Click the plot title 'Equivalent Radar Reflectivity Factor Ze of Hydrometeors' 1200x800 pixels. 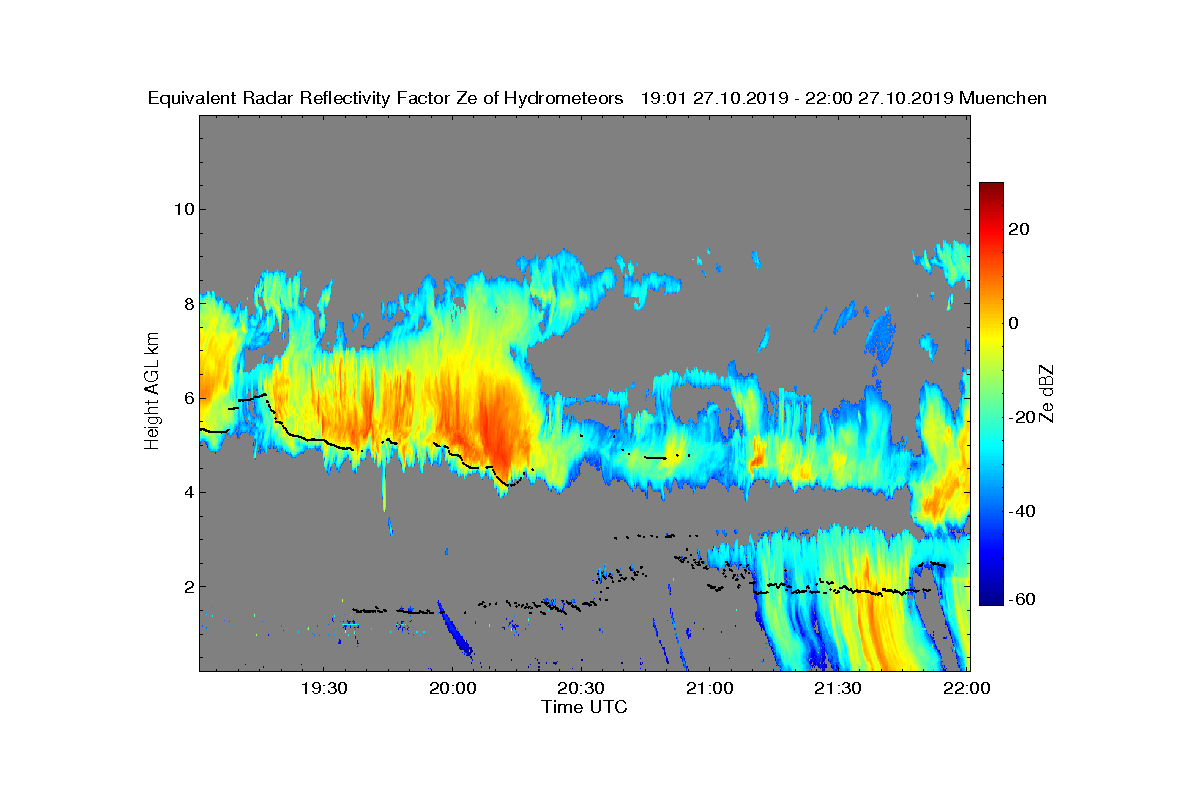(x=386, y=98)
